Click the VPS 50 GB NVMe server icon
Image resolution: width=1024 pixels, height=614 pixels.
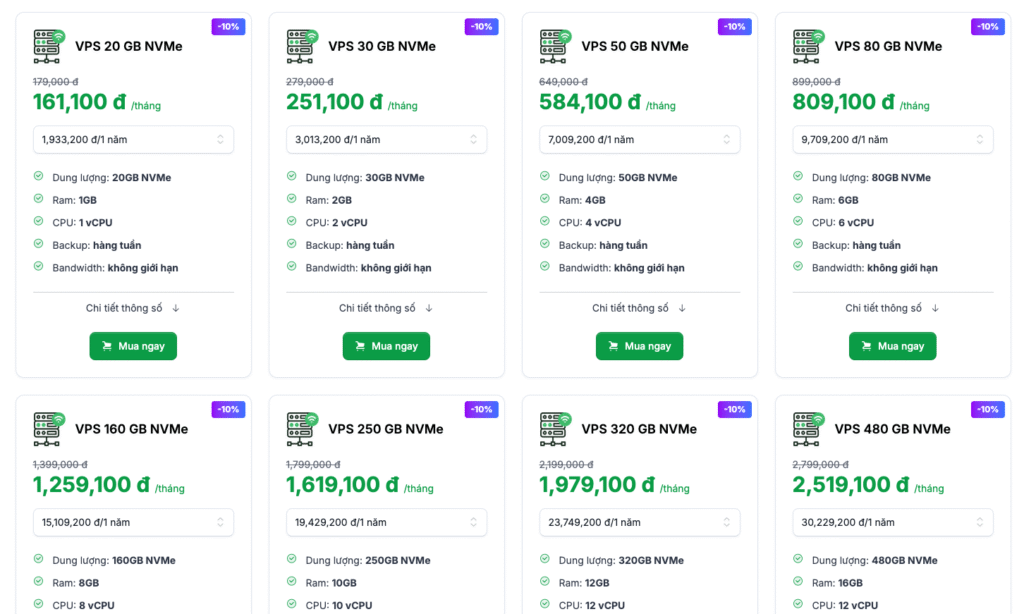[555, 46]
